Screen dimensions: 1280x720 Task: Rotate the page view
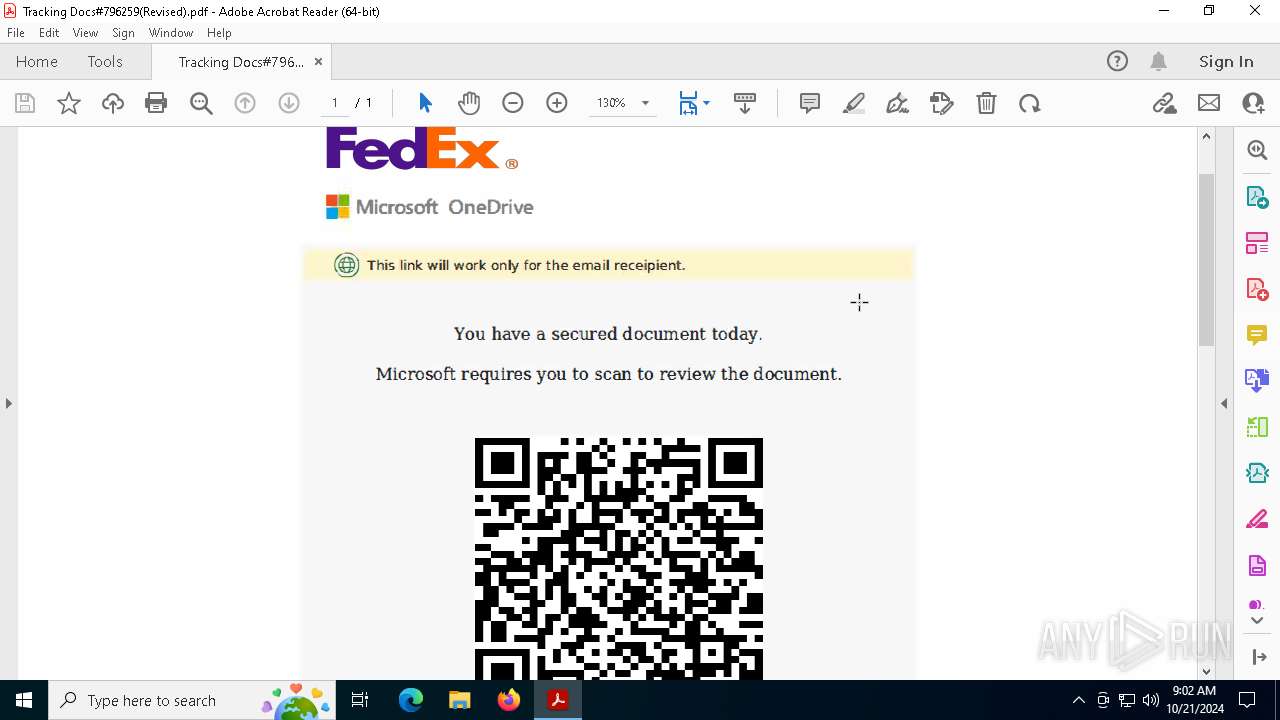(1030, 103)
